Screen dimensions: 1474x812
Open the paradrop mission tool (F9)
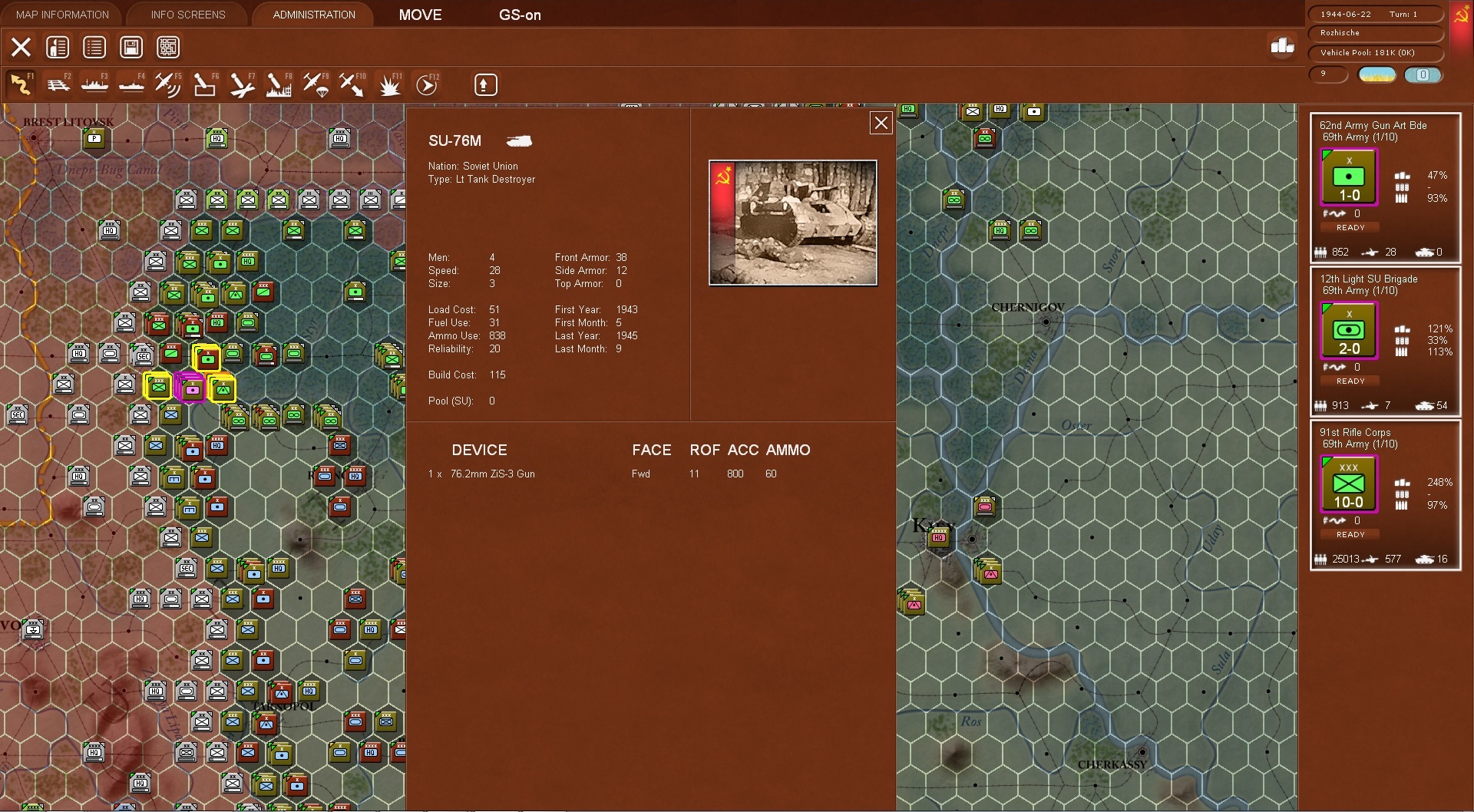tap(316, 84)
